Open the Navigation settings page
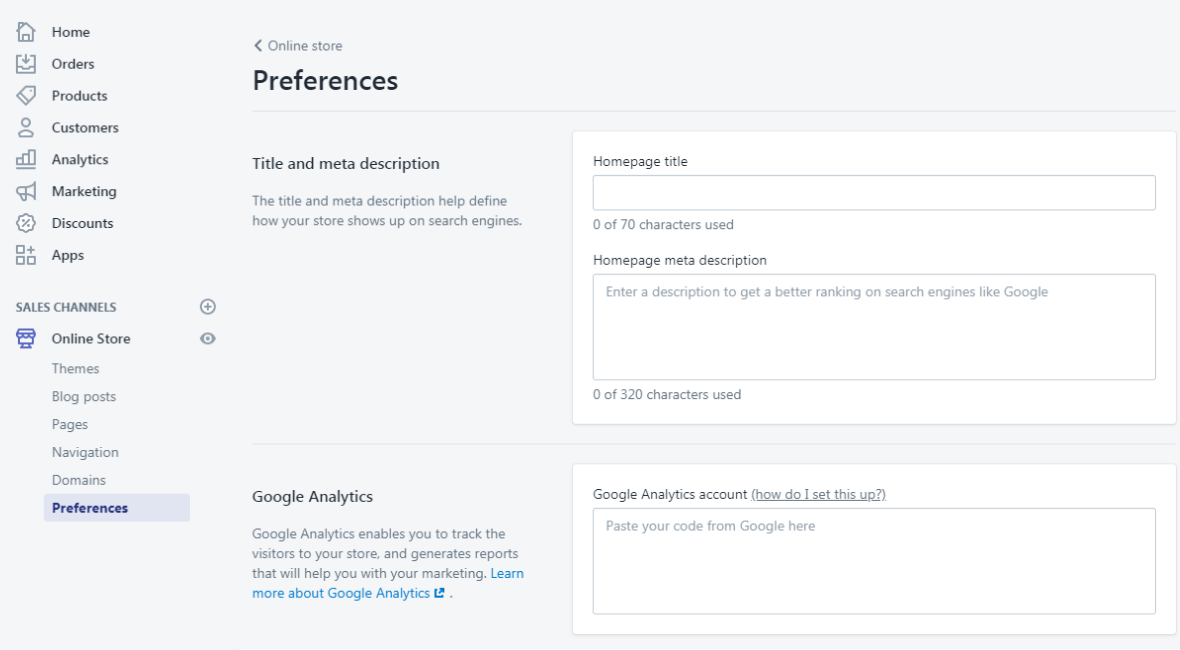1180x650 pixels. pos(85,453)
